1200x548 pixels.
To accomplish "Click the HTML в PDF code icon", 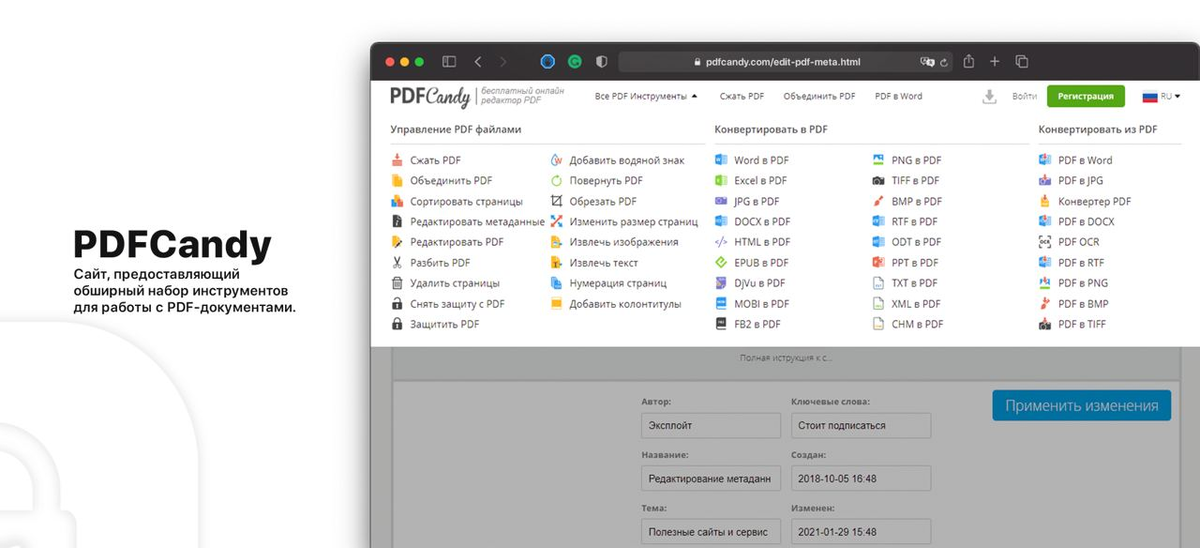I will click(x=722, y=242).
